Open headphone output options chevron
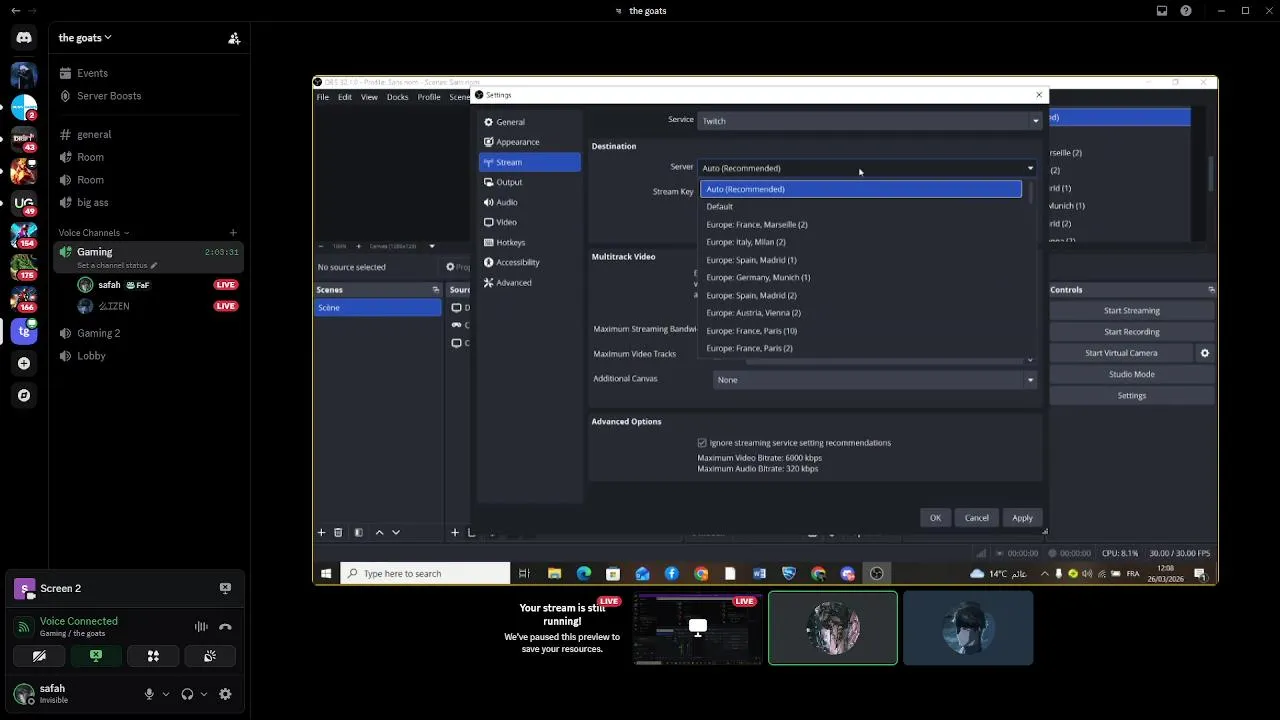1280x720 pixels. [x=204, y=694]
